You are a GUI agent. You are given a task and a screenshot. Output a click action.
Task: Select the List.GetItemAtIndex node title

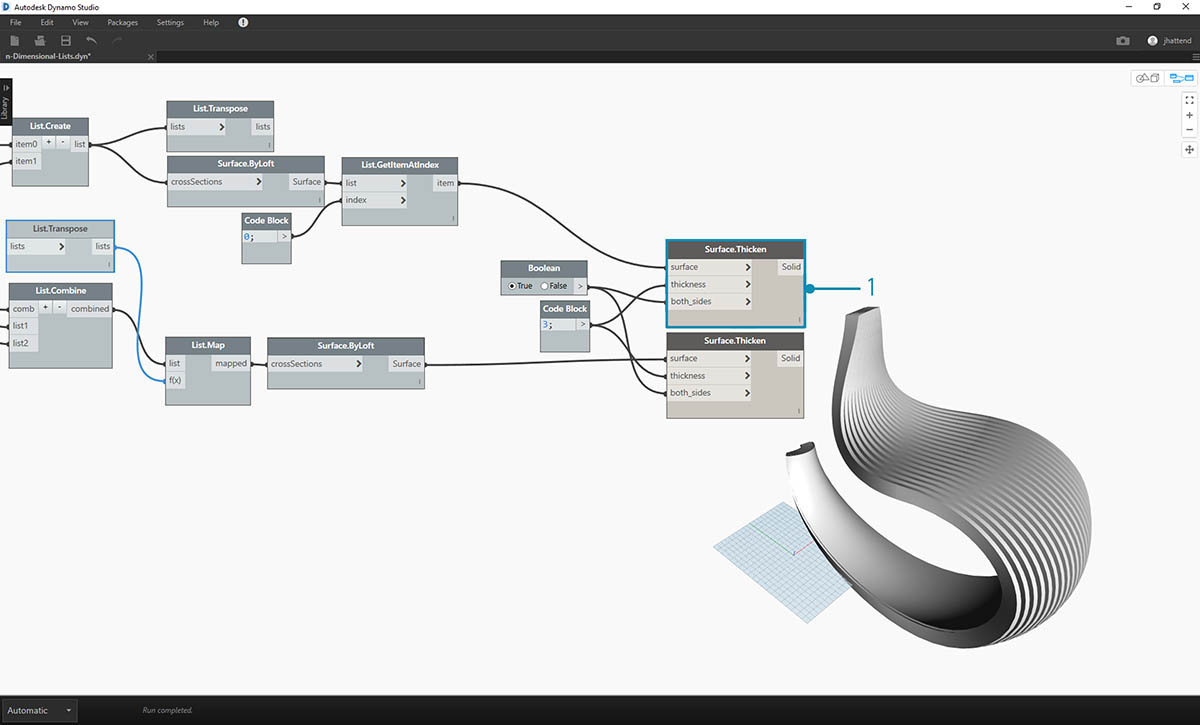click(x=400, y=164)
